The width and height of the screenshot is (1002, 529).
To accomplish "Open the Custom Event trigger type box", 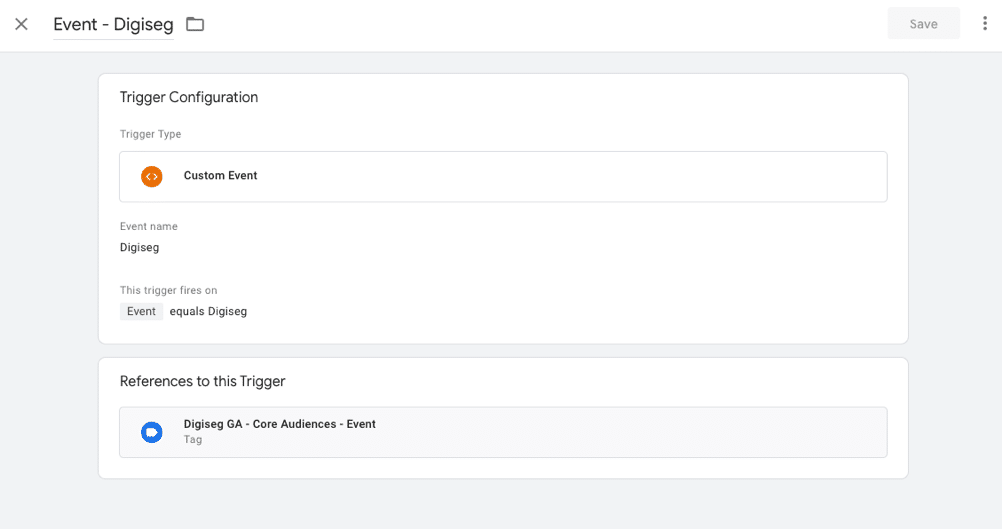I will click(503, 176).
